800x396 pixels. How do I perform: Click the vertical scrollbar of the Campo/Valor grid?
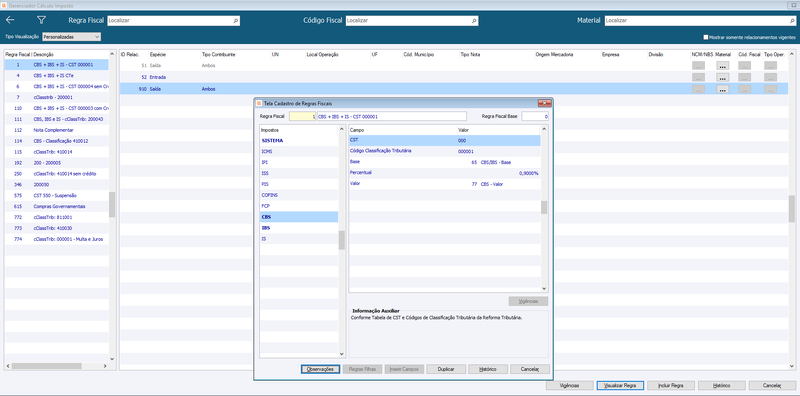(544, 208)
